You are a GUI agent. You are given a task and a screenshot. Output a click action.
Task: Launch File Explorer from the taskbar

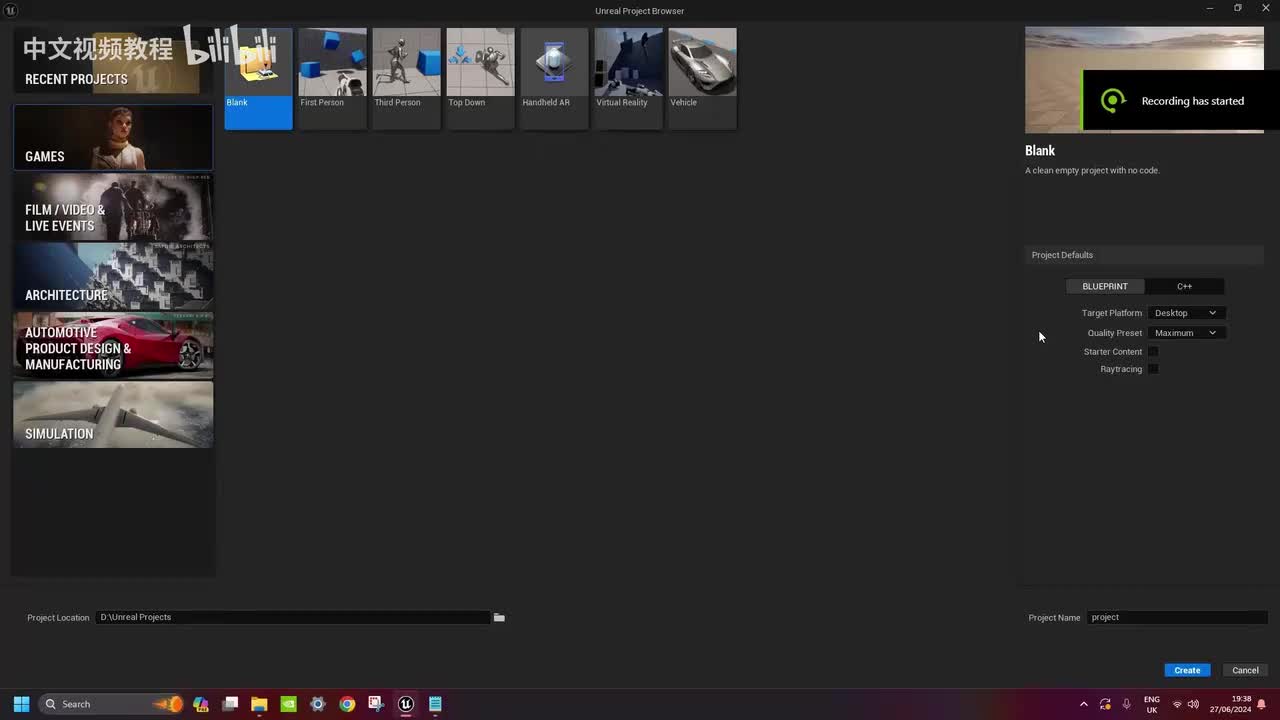coord(259,704)
